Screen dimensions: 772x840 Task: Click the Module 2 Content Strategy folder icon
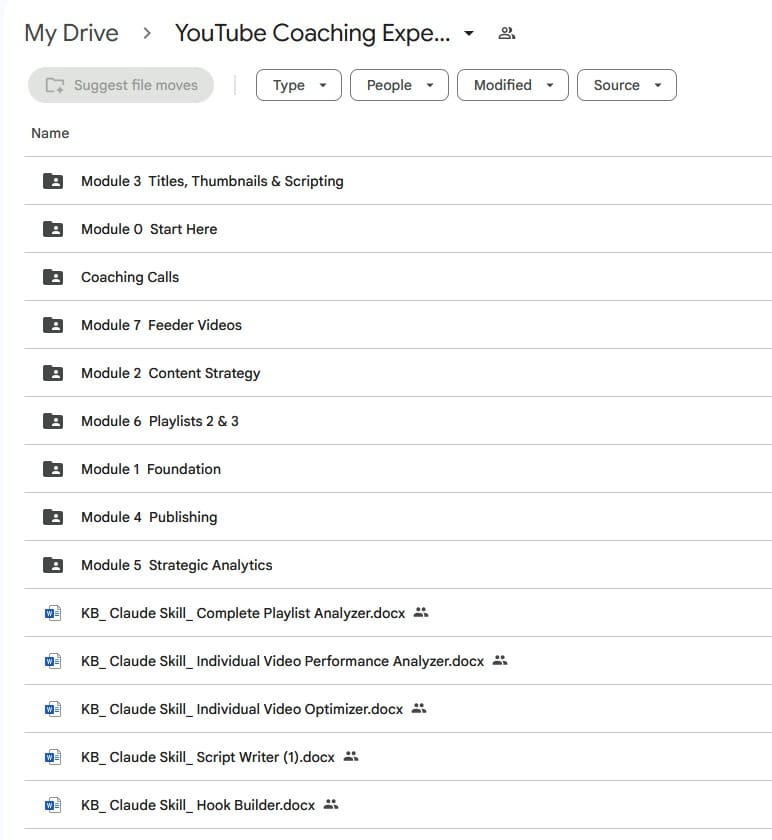(x=53, y=373)
